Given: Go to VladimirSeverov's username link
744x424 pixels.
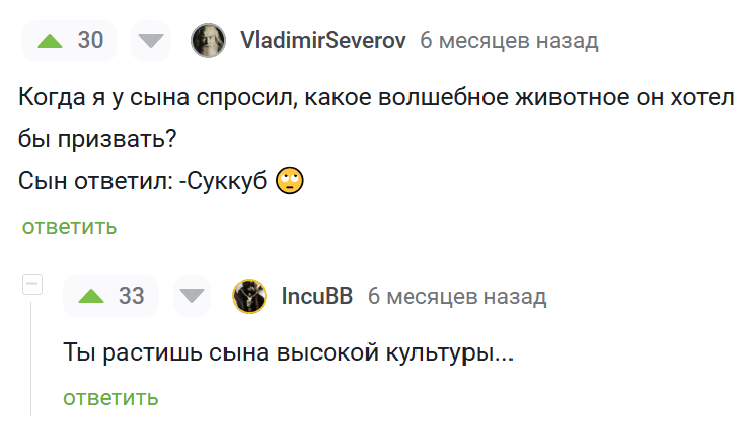Looking at the screenshot, I should pyautogui.click(x=322, y=41).
